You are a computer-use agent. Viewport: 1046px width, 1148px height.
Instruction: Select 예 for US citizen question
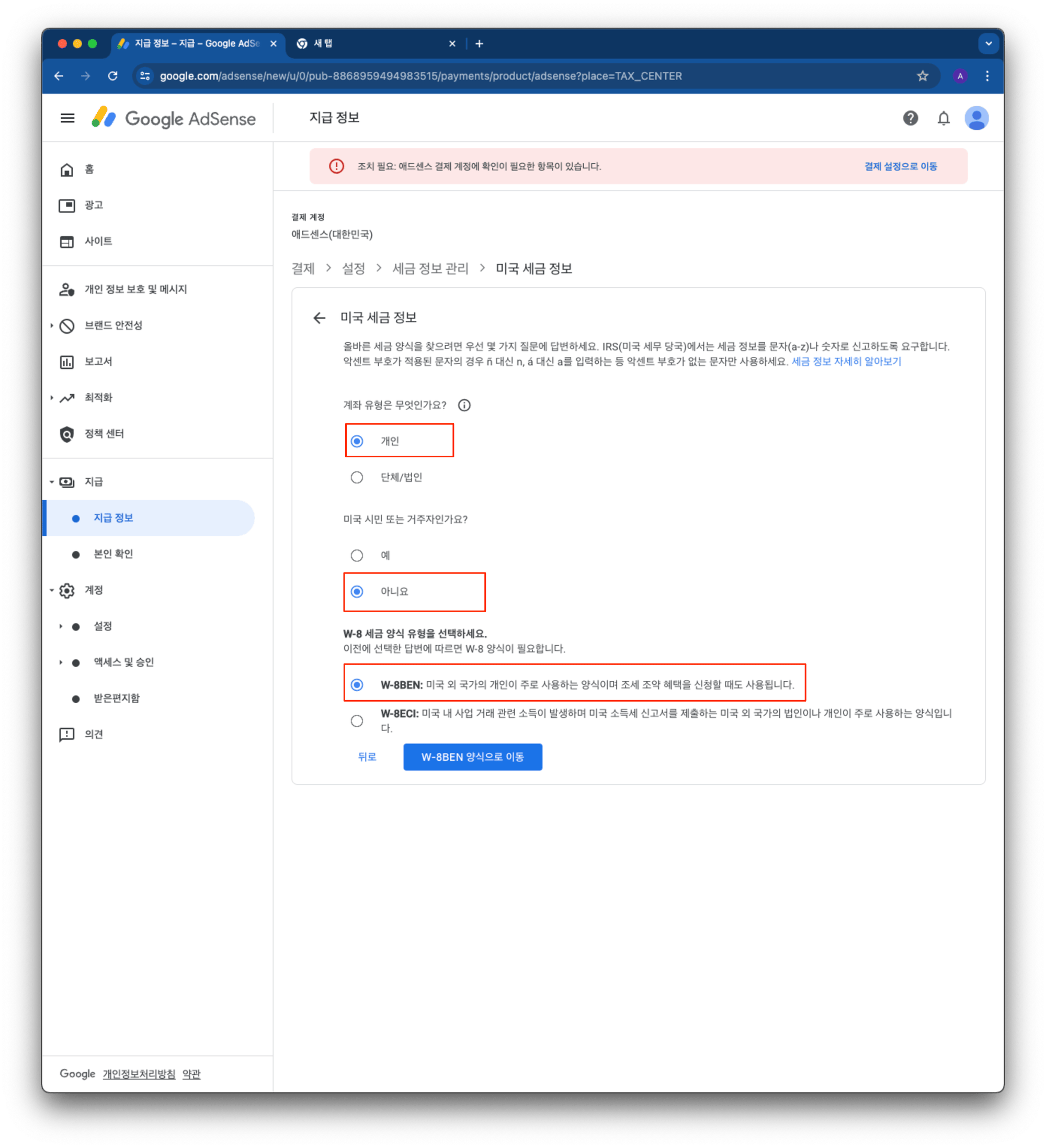click(x=357, y=555)
